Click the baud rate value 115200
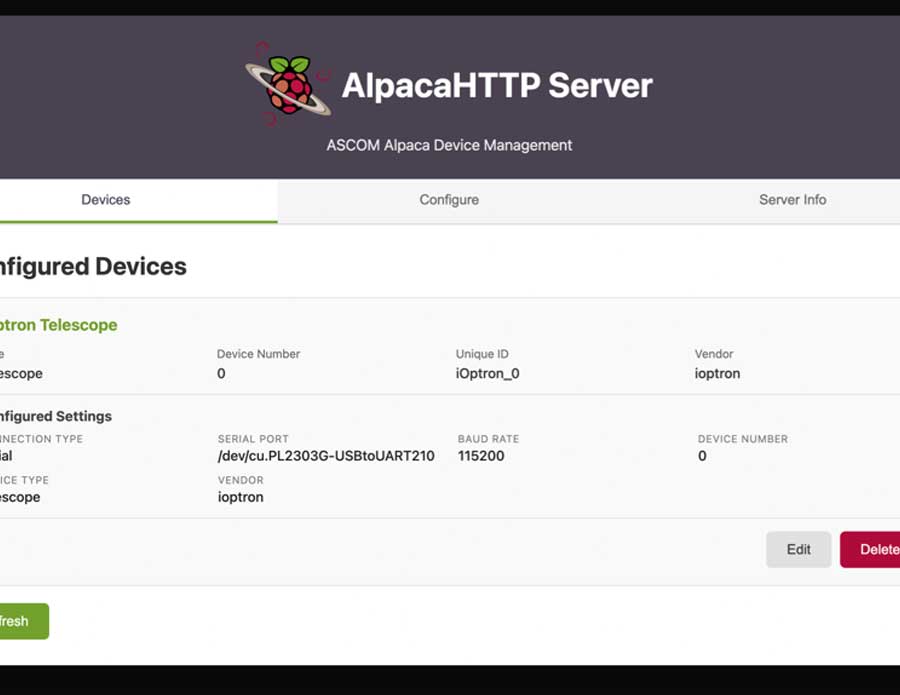Screen dimensions: 900x695 [481, 456]
